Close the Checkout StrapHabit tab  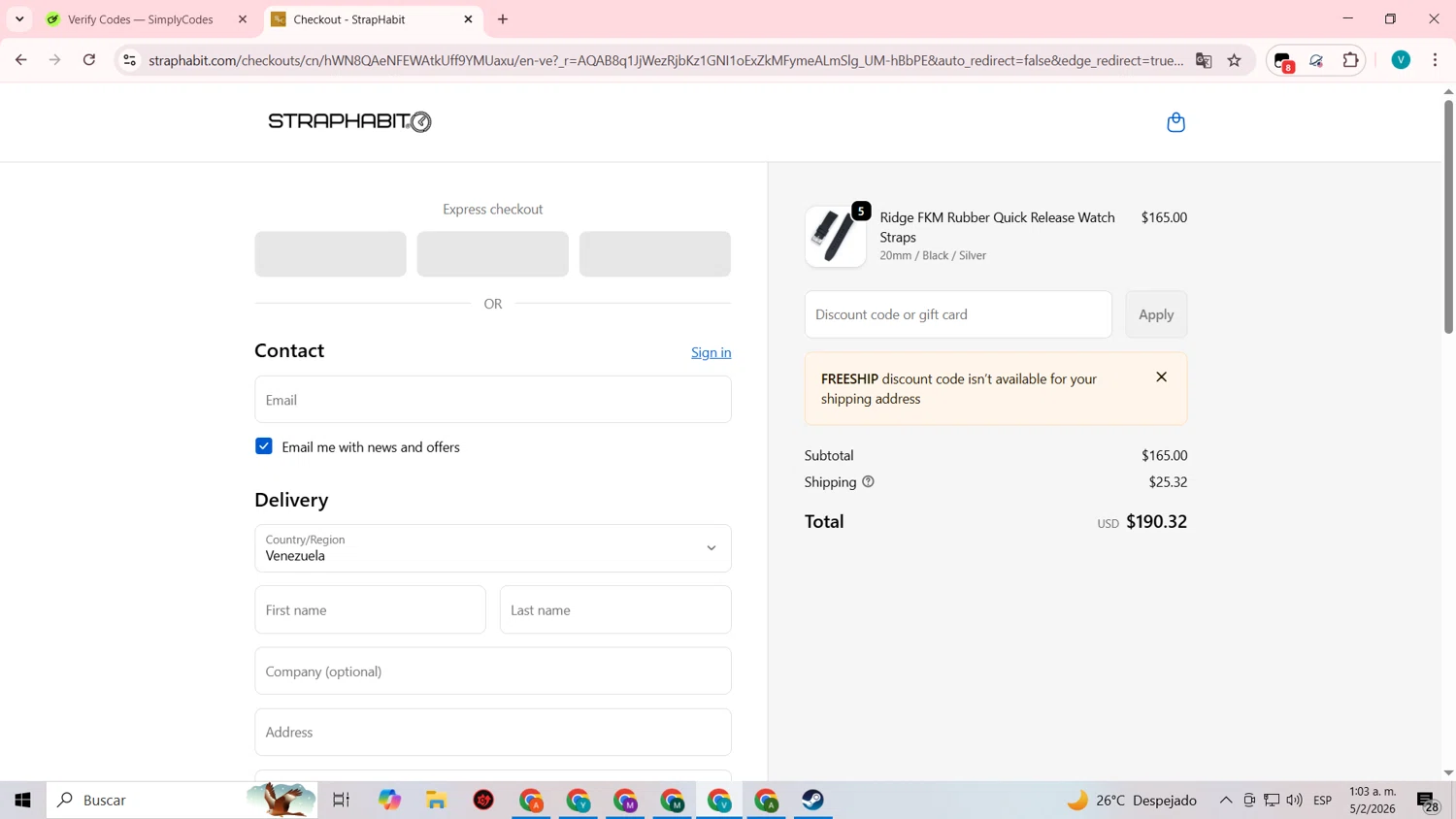click(468, 19)
